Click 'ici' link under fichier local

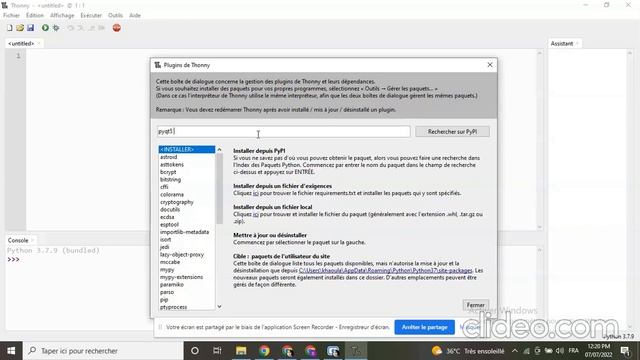[256, 214]
